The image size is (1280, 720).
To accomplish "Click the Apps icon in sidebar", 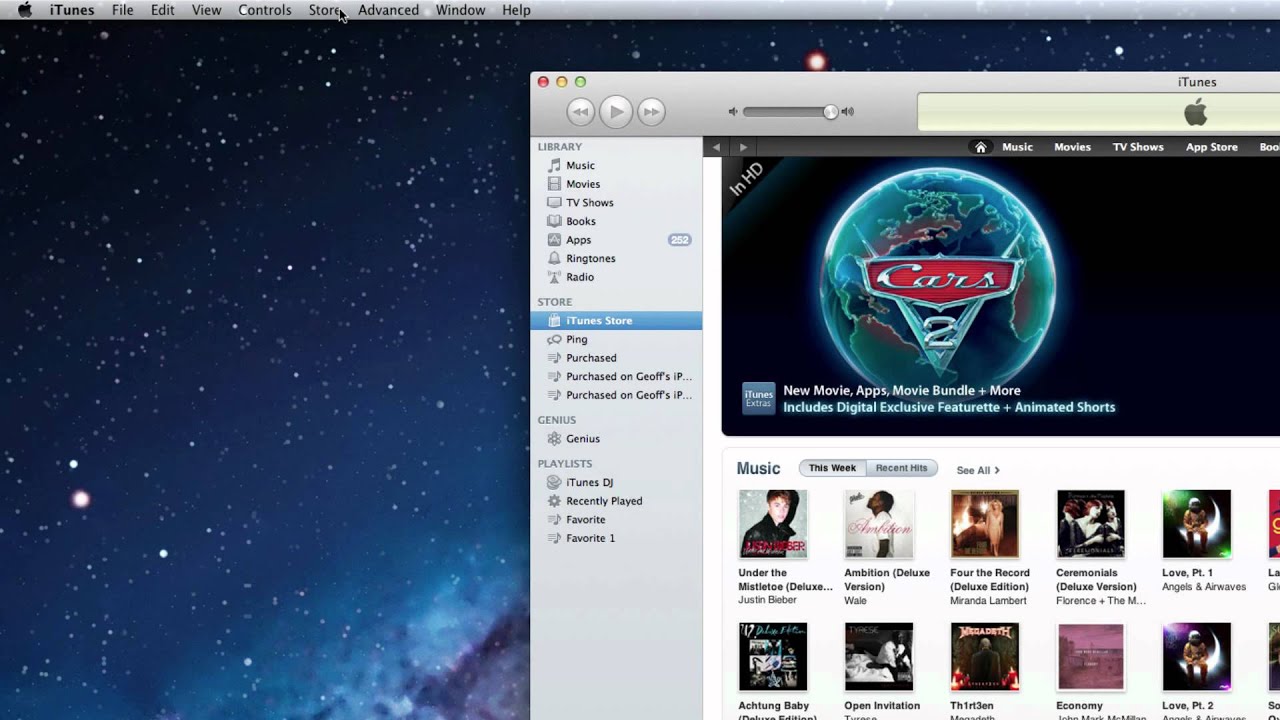I will pyautogui.click(x=554, y=240).
